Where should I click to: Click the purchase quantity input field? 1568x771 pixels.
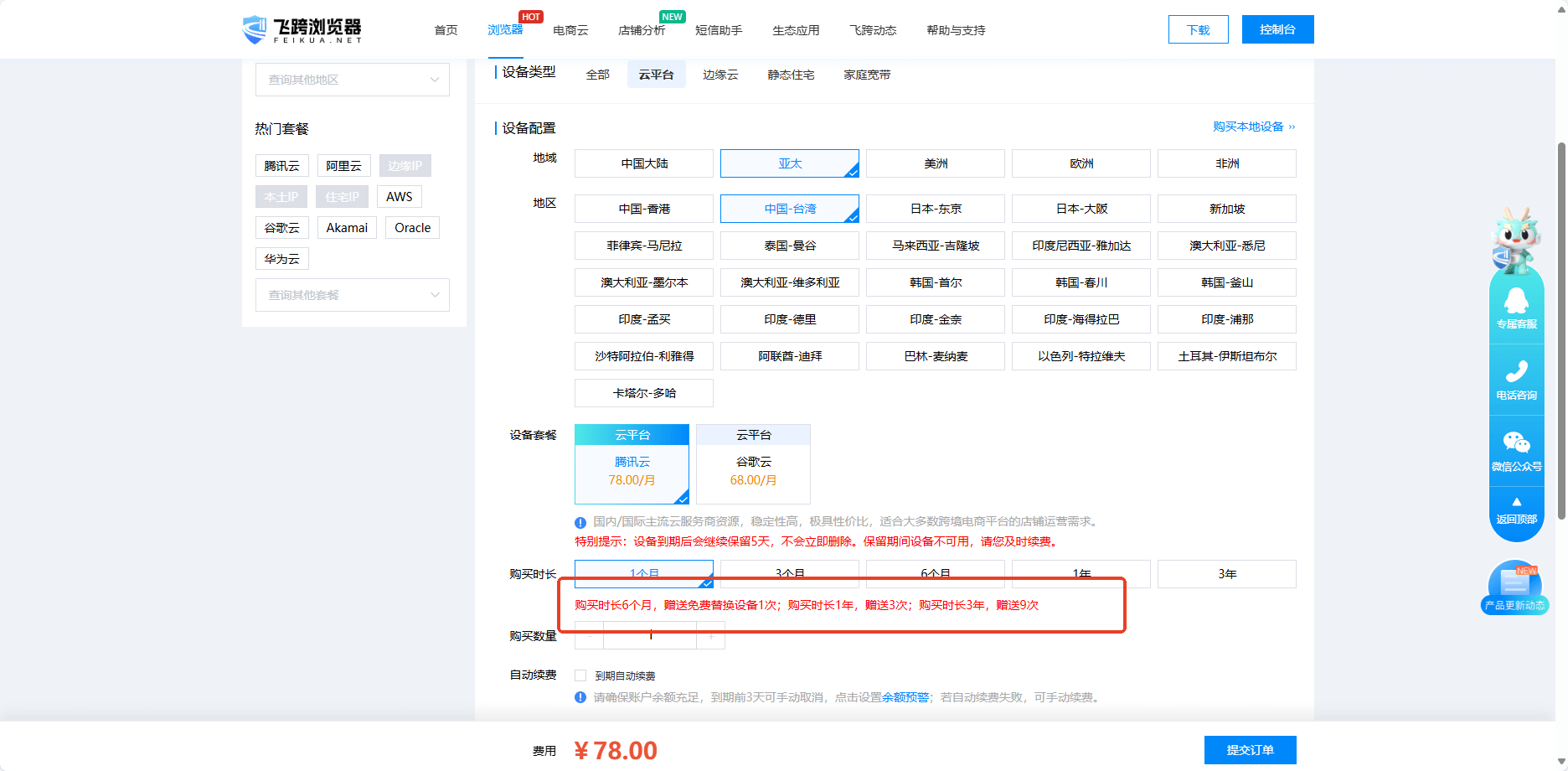click(650, 636)
